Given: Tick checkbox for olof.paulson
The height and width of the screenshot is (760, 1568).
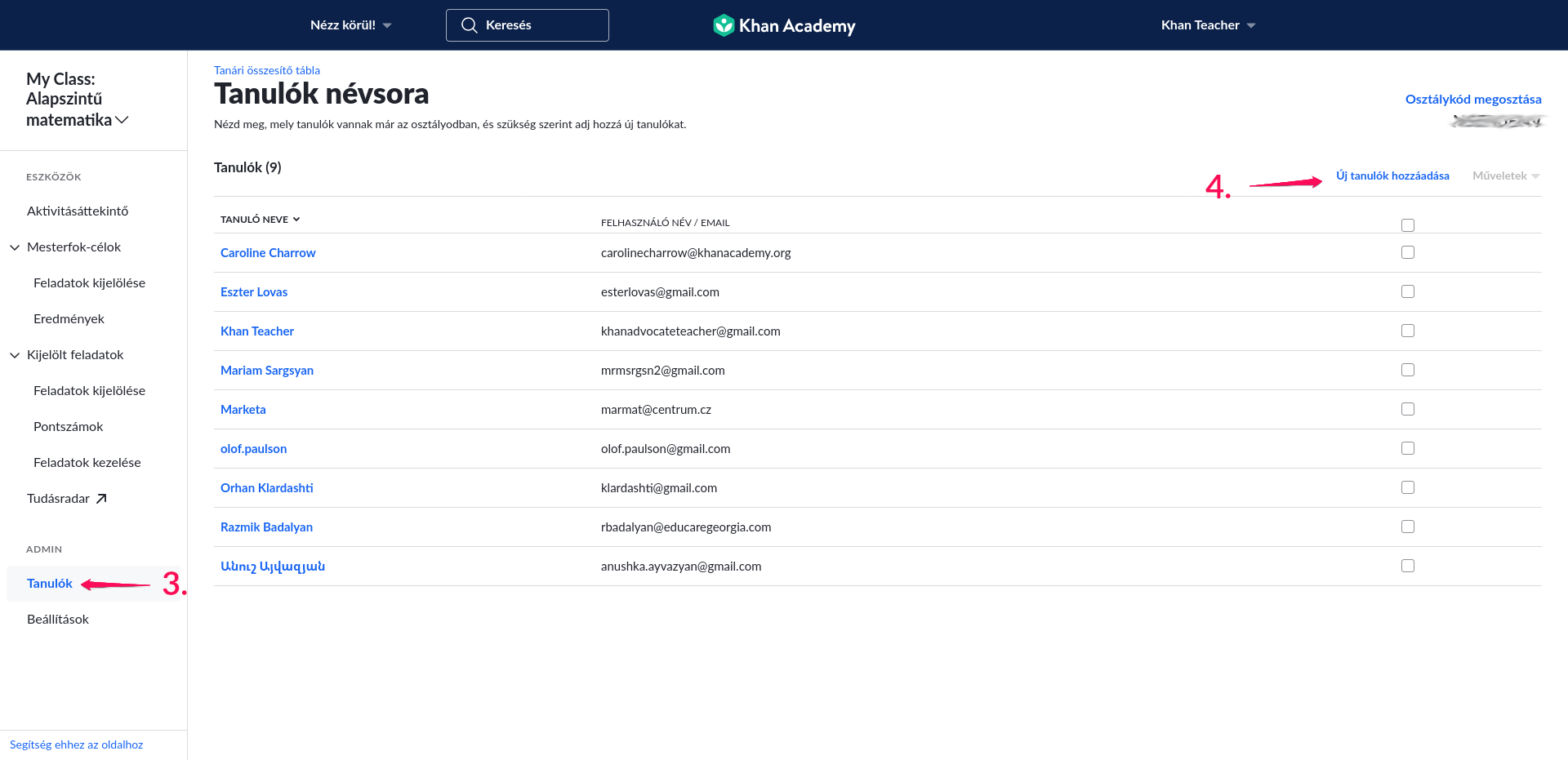Looking at the screenshot, I should click(x=1408, y=448).
